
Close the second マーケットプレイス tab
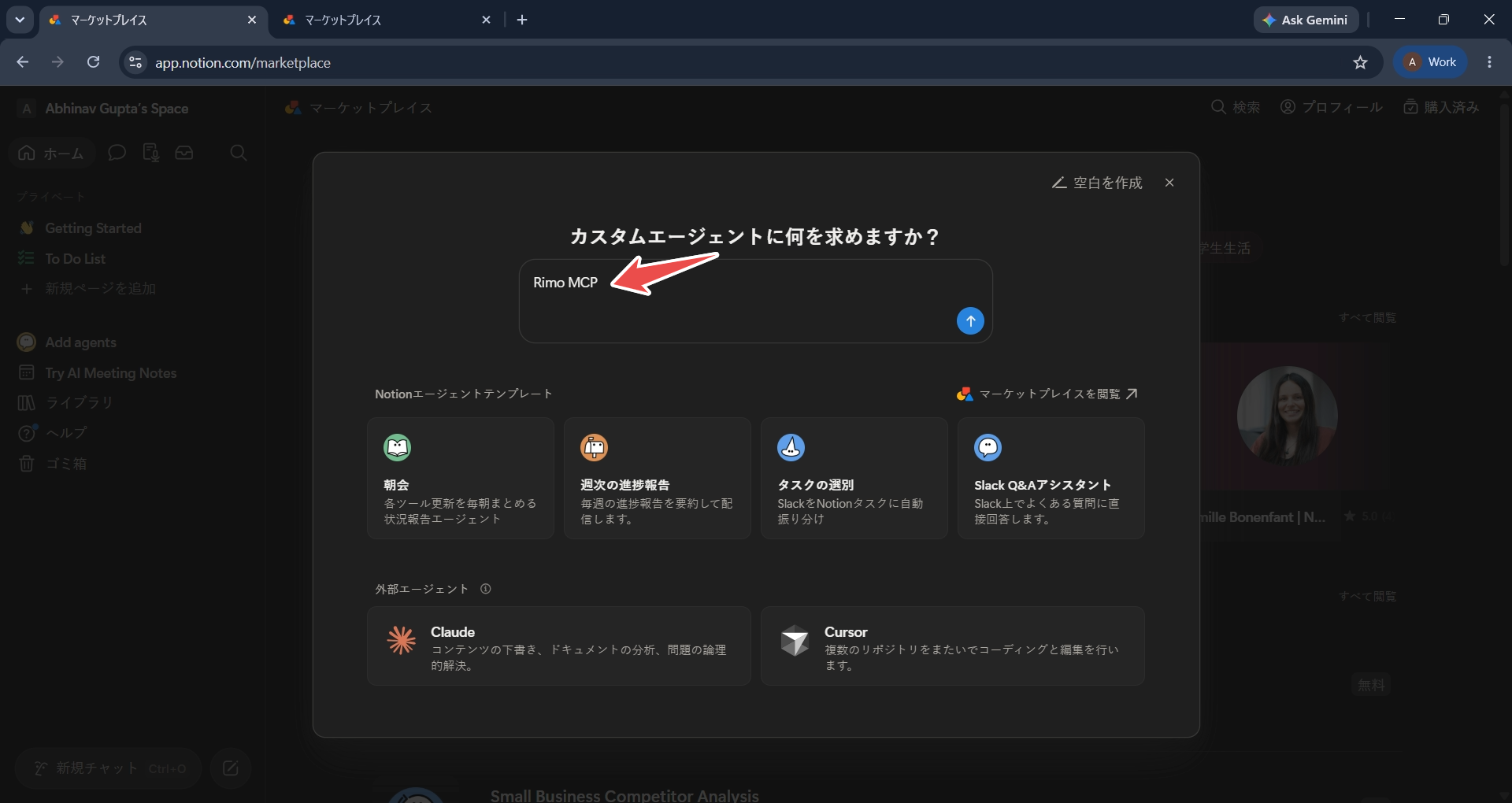click(x=486, y=20)
